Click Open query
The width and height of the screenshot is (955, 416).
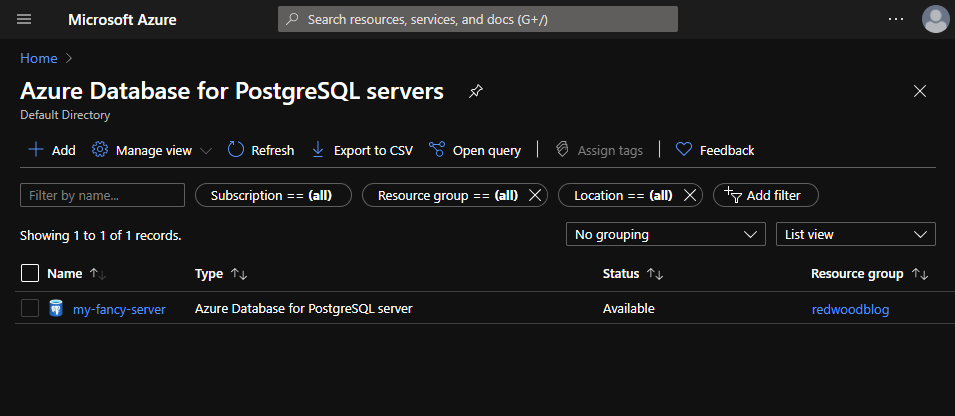click(x=475, y=150)
